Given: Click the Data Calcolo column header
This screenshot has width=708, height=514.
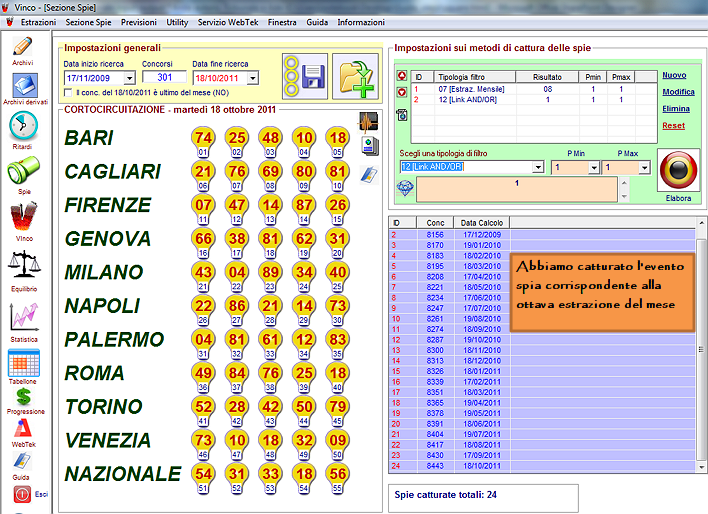Looking at the screenshot, I should (482, 223).
